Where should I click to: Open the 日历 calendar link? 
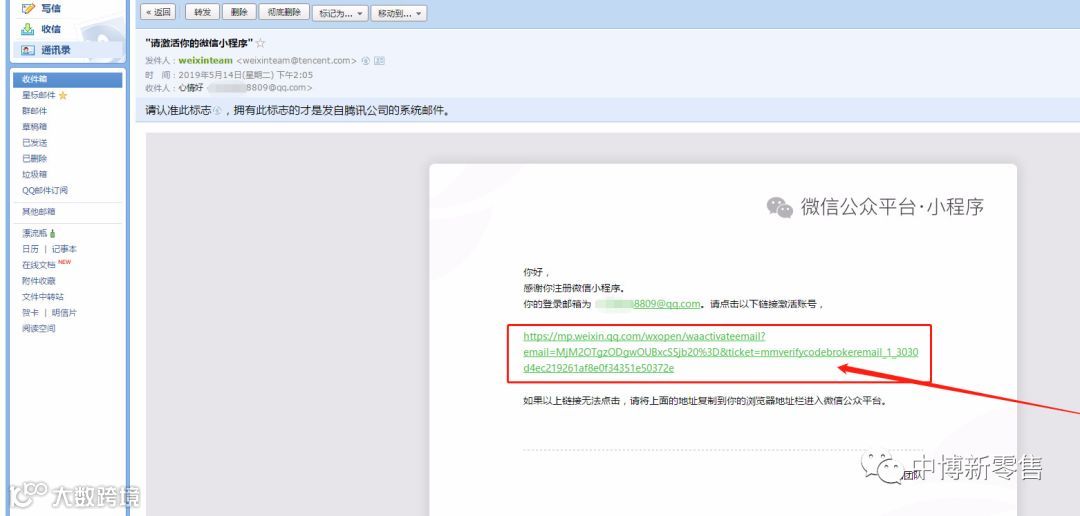tap(30, 249)
